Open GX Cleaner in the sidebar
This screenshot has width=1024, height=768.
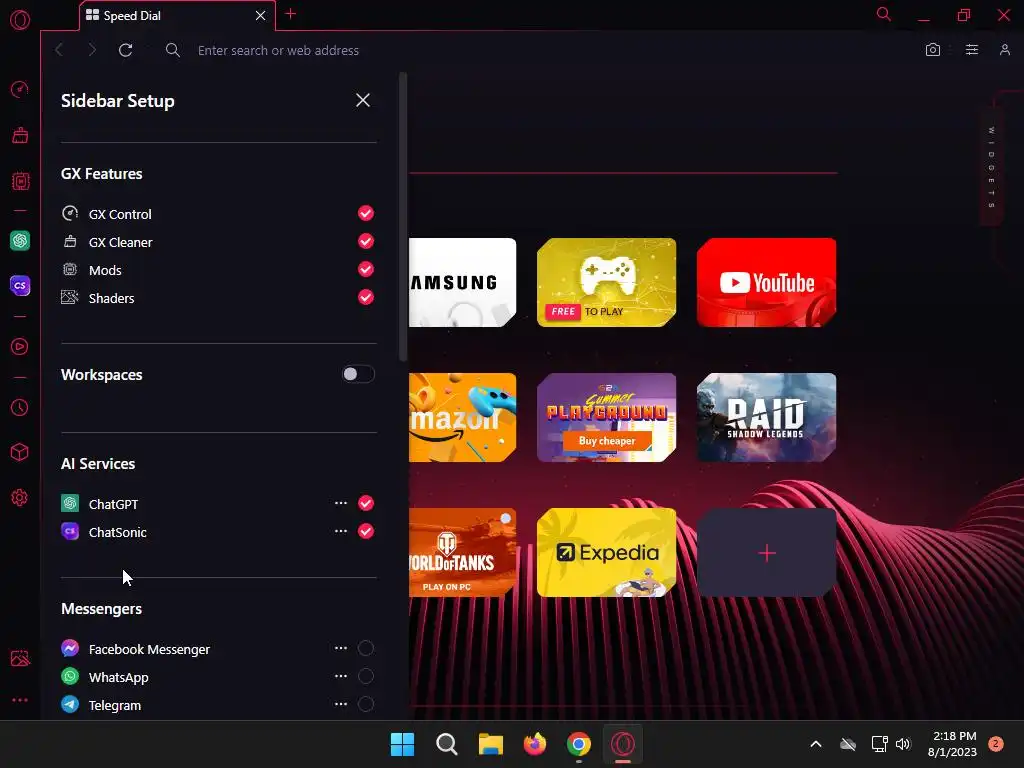pyautogui.click(x=20, y=135)
